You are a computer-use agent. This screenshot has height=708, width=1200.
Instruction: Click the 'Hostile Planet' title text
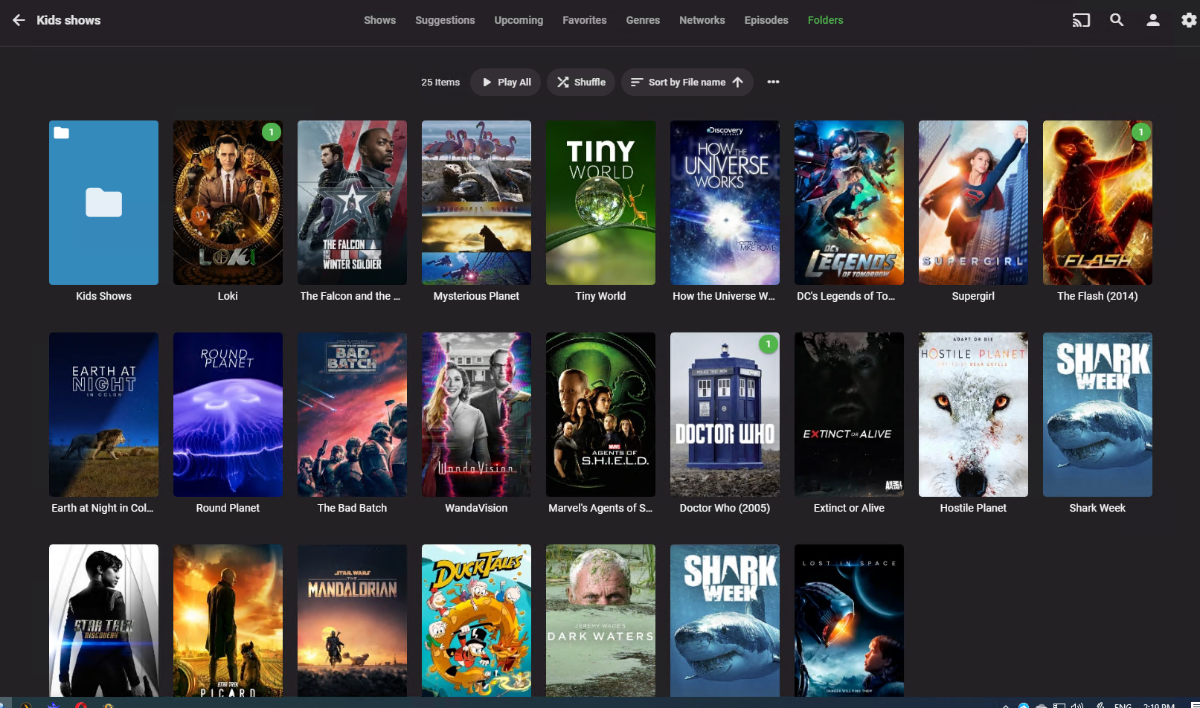click(x=973, y=508)
